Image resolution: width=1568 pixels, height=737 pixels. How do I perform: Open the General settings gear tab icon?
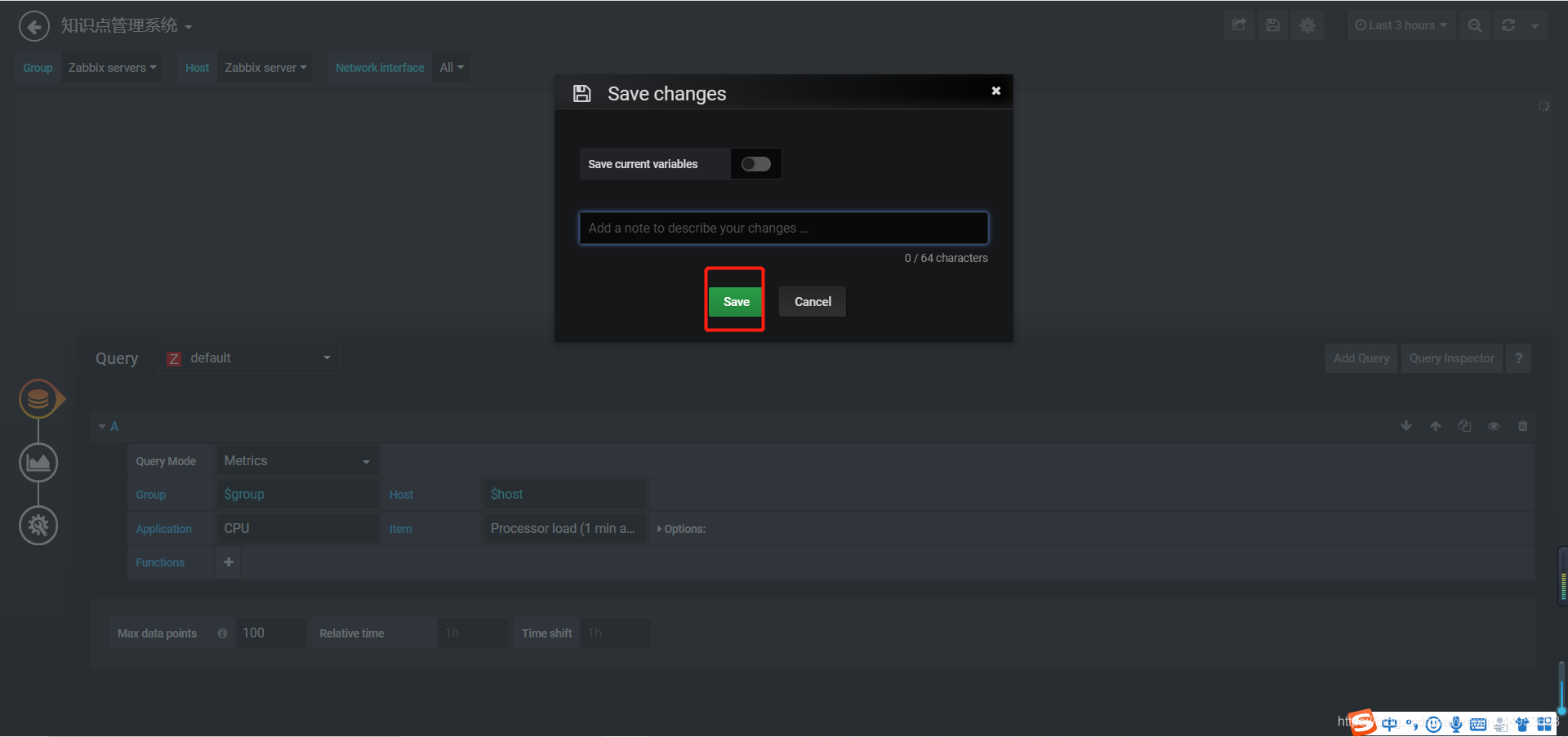click(x=38, y=526)
